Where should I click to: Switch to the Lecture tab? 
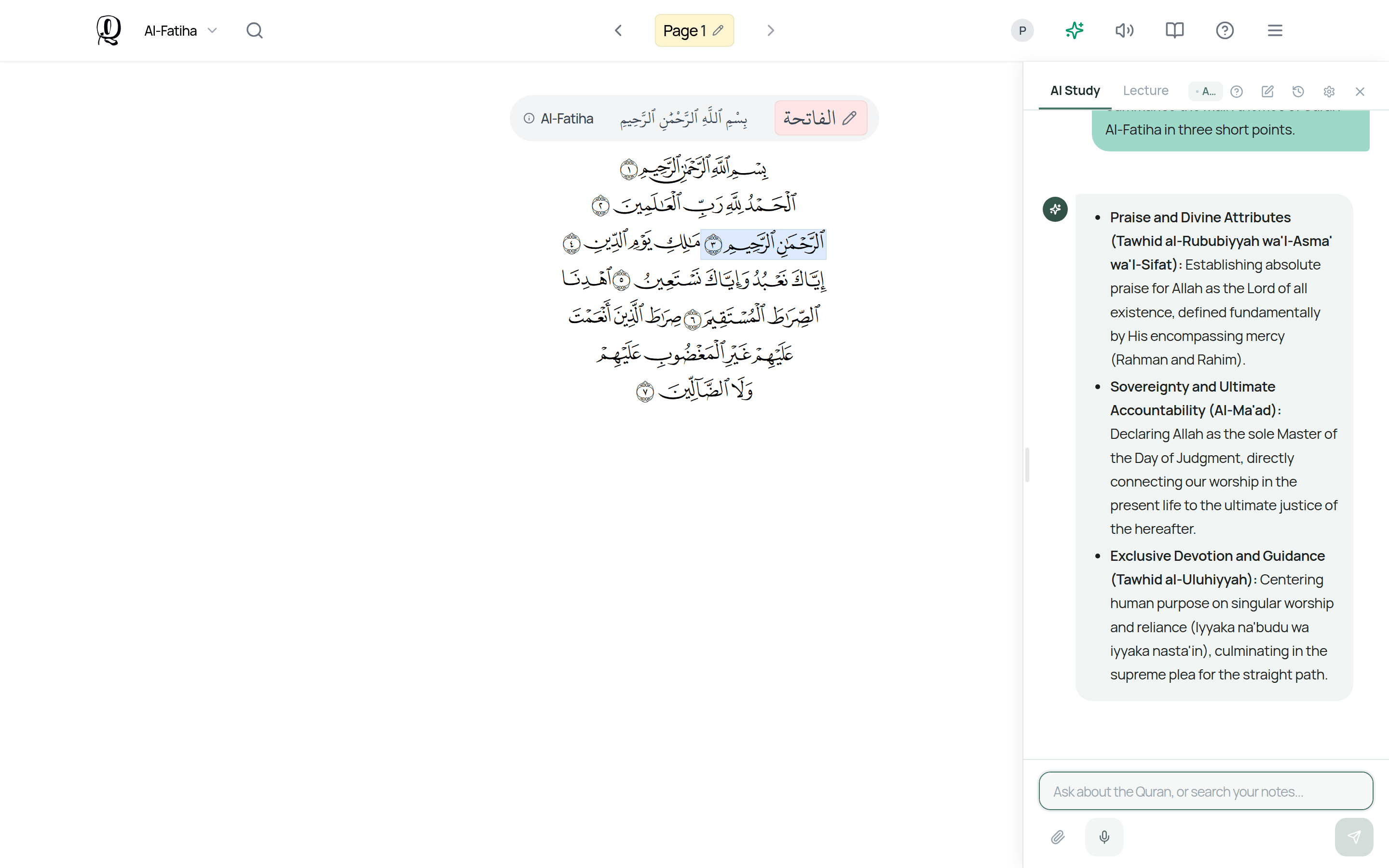pyautogui.click(x=1145, y=91)
